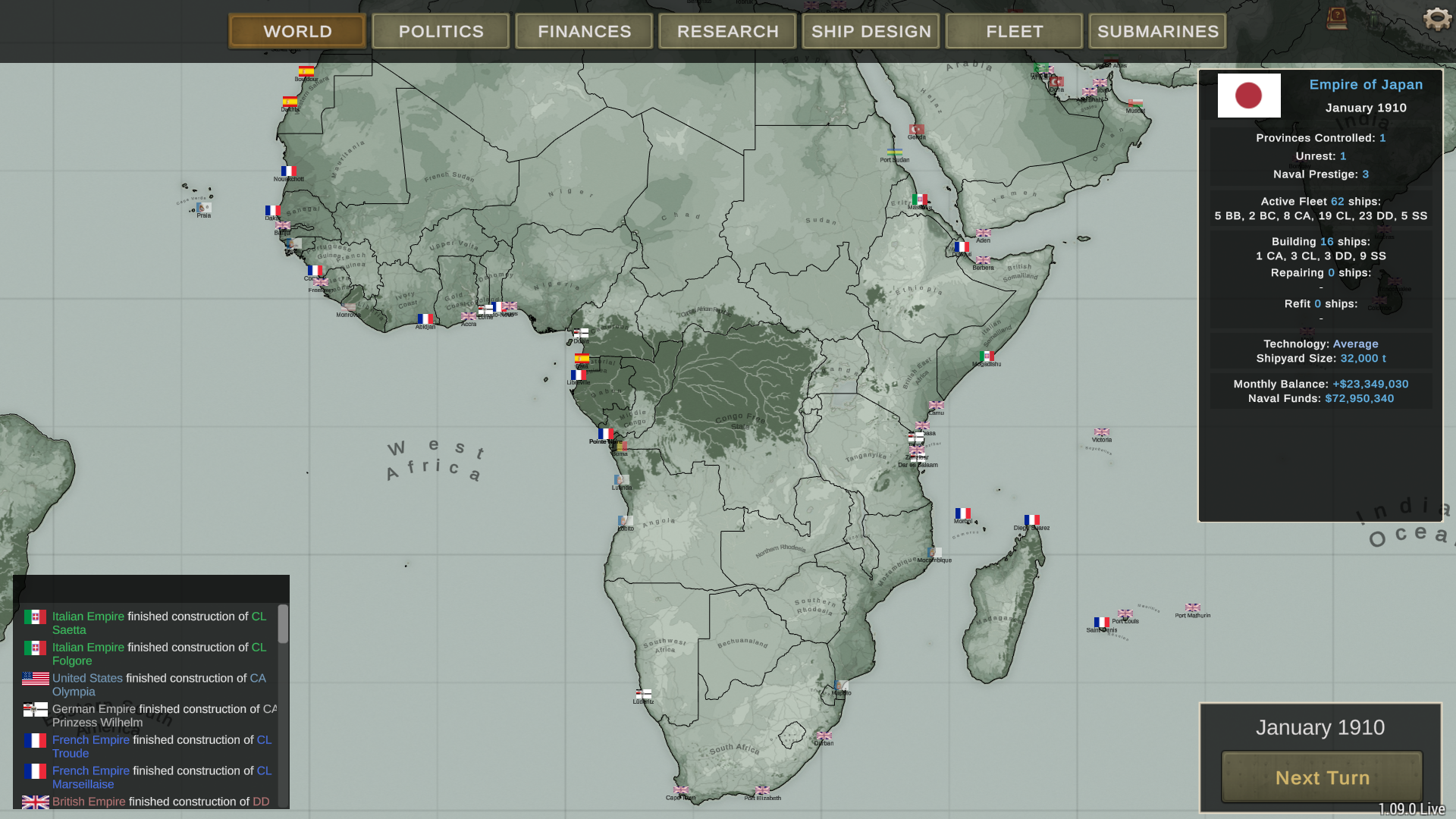Select the Massawa Italian port flag
The image size is (1456, 819).
pyautogui.click(x=920, y=199)
